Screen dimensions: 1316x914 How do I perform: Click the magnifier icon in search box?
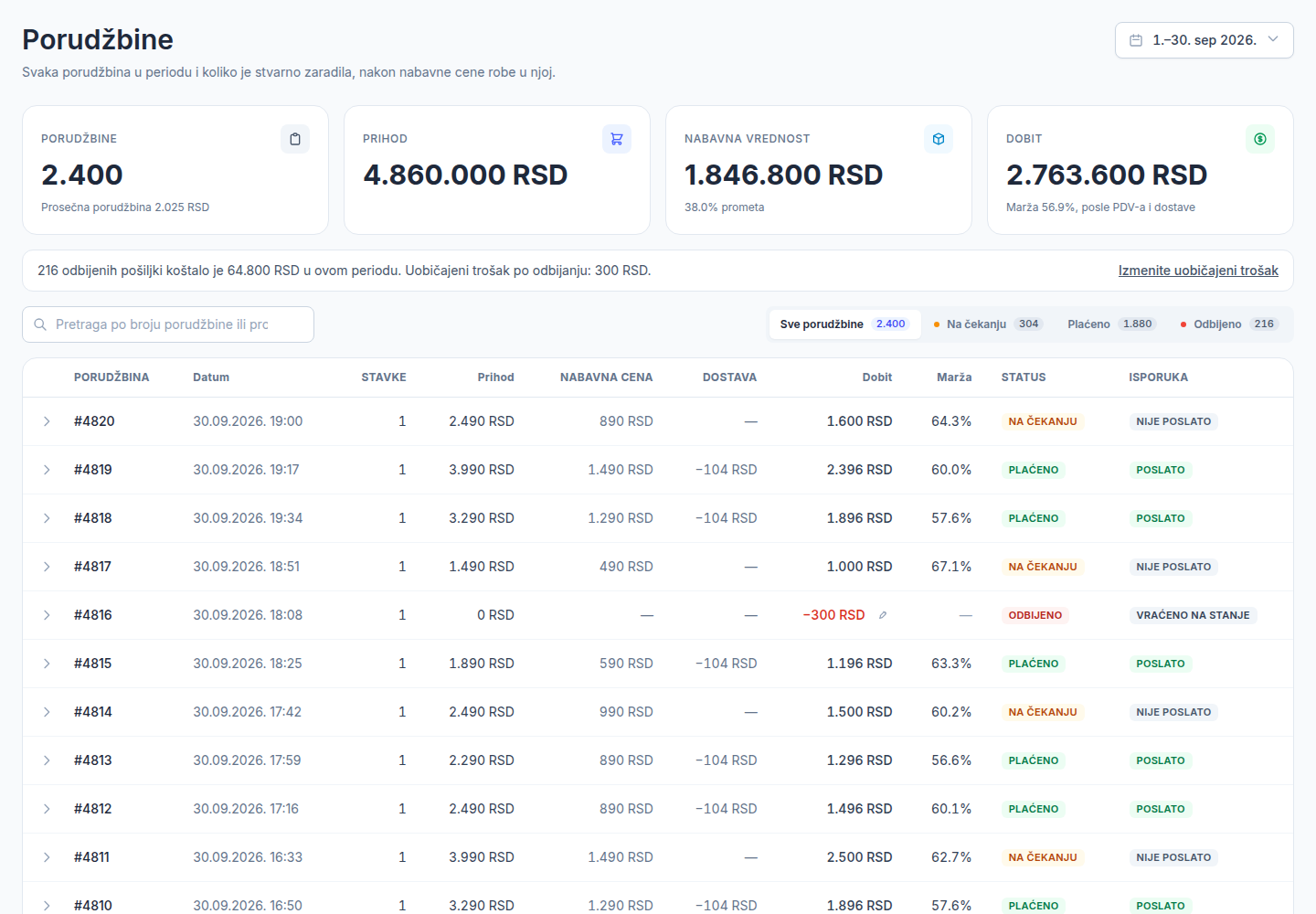pos(40,324)
